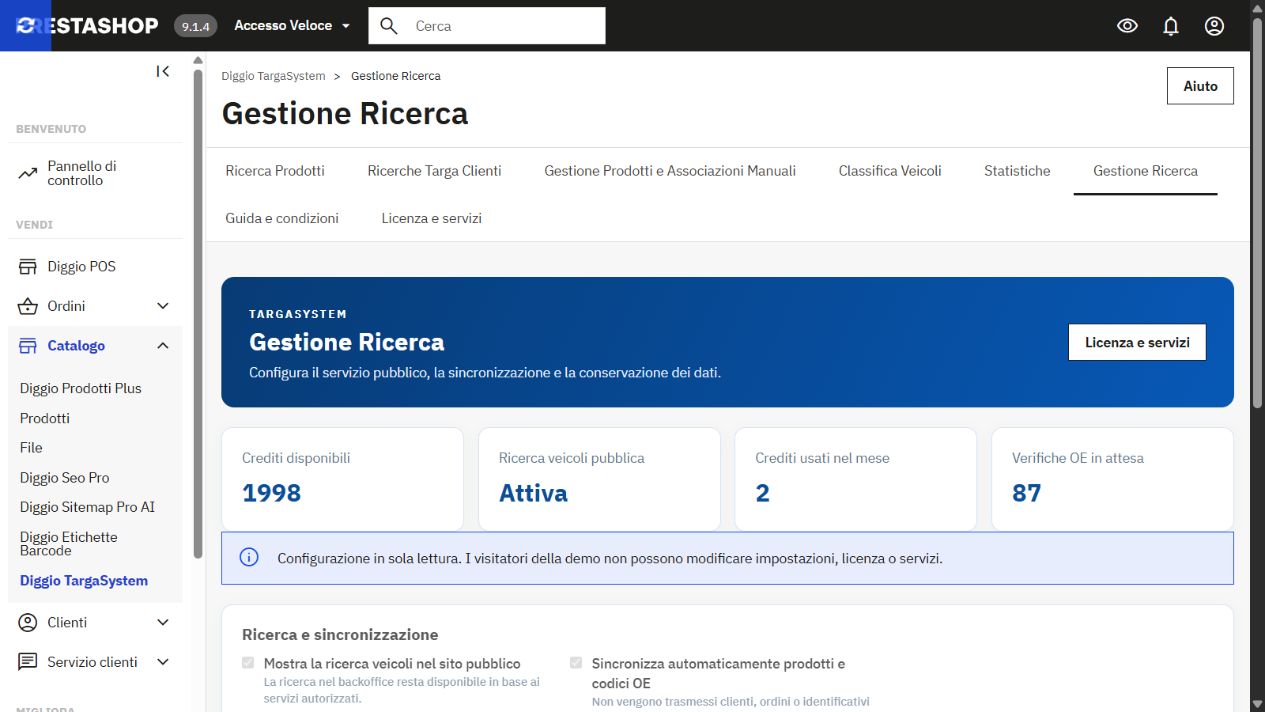Click the Licenza e servizi banner button
The width and height of the screenshot is (1265, 712).
1137,342
